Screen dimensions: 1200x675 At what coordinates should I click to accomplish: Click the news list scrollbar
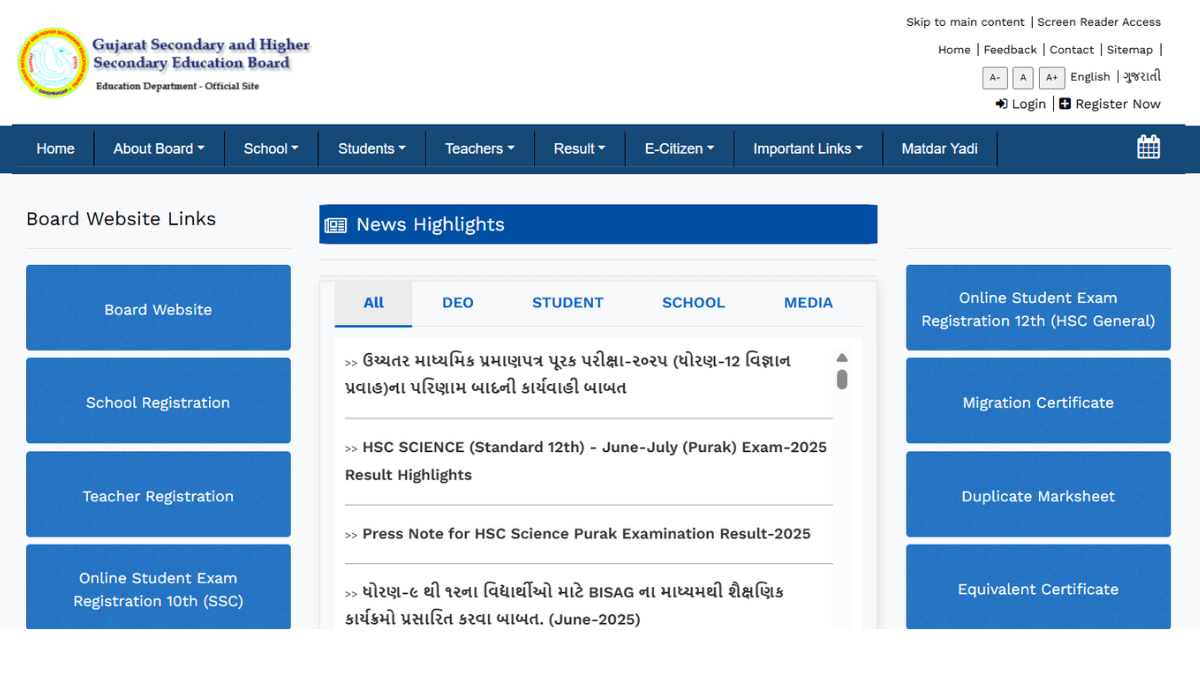pos(841,378)
